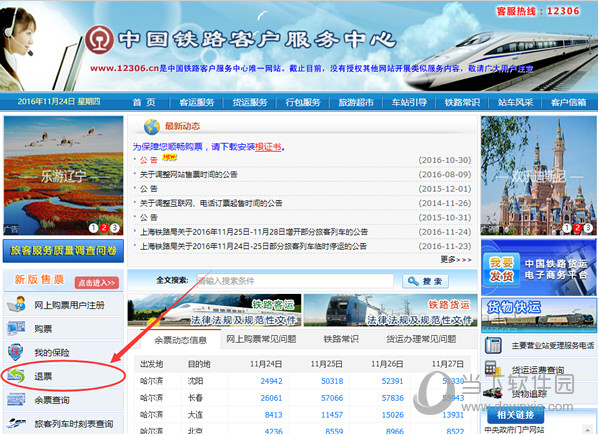The height and width of the screenshot is (436, 598).
Task: Click ticket count 15026 for 哈尔滨 to 大连
Action: [392, 415]
